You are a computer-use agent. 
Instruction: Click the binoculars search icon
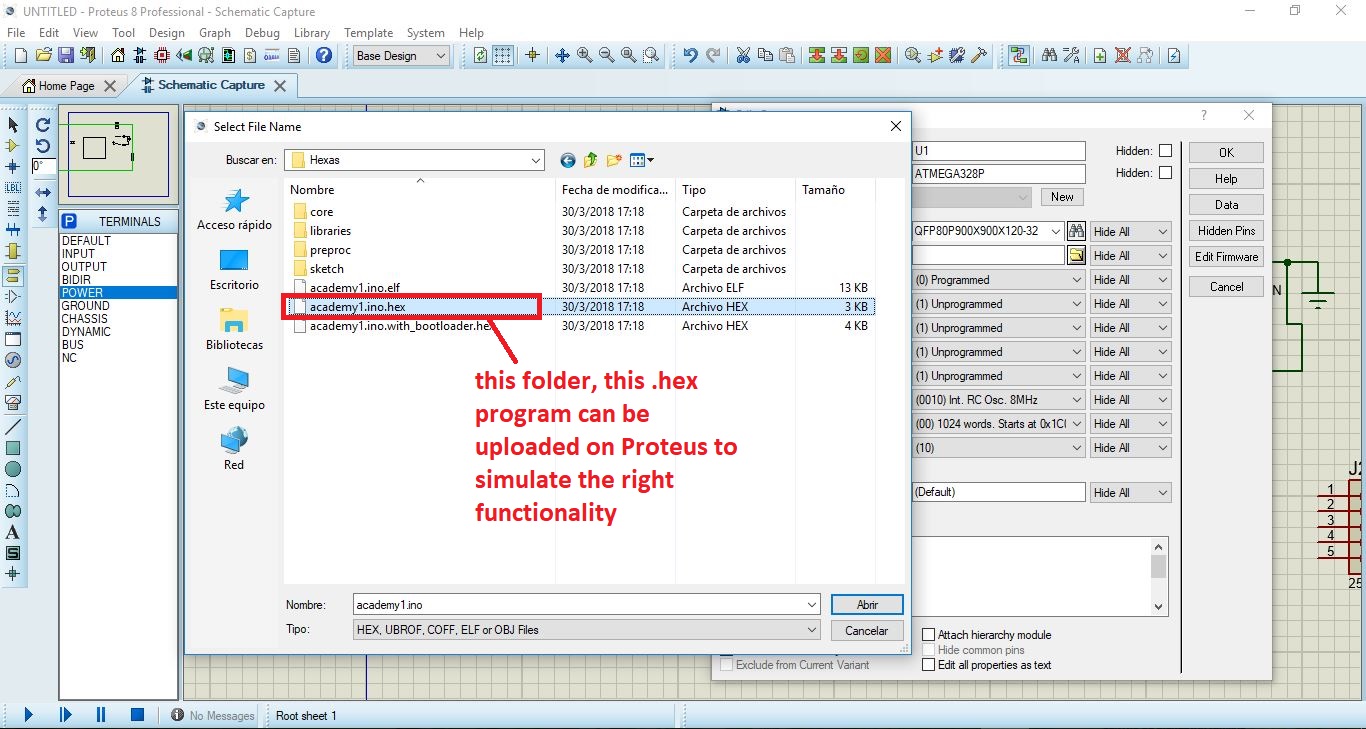(x=1049, y=56)
